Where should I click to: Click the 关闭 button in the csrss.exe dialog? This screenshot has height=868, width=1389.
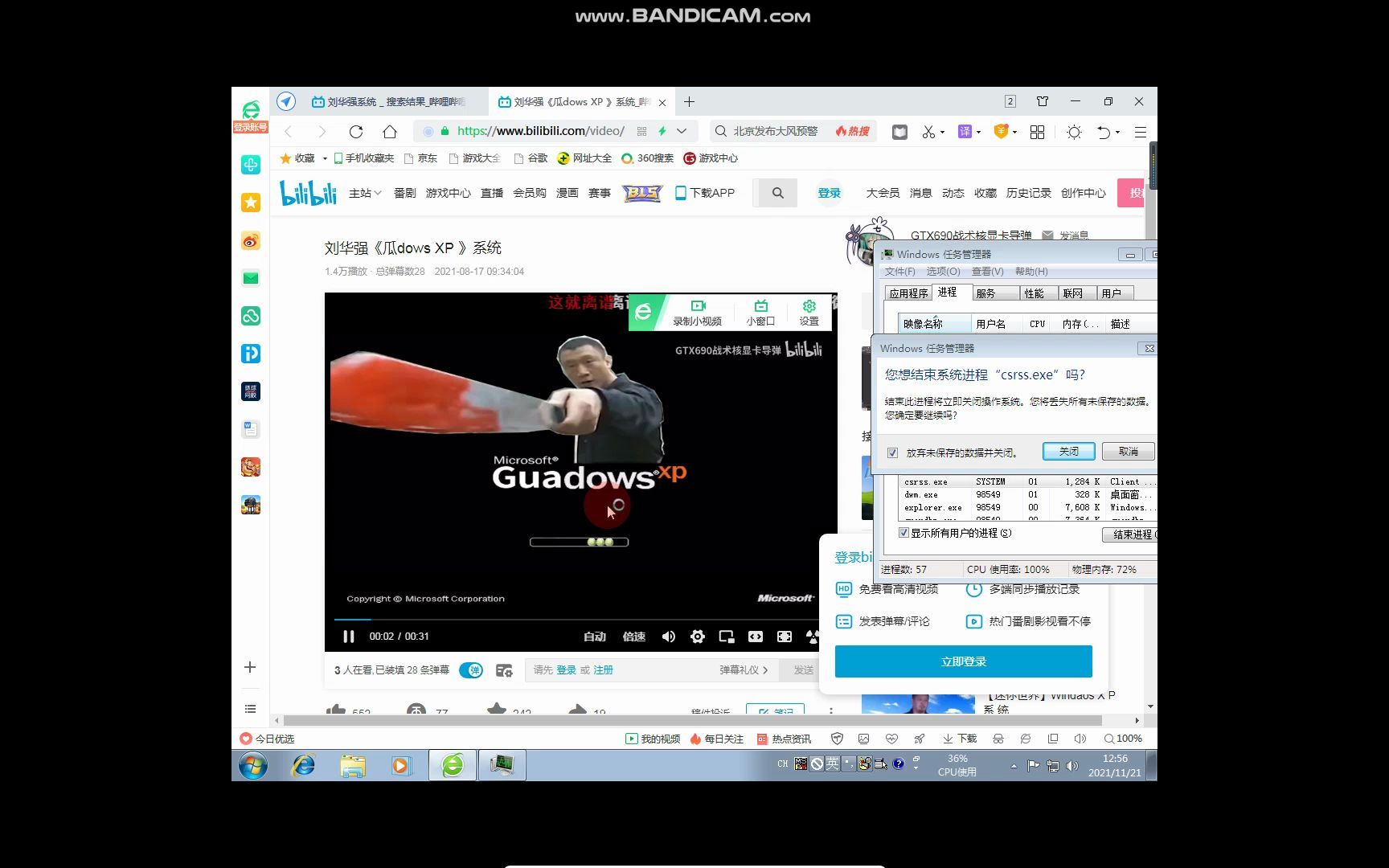point(1068,451)
